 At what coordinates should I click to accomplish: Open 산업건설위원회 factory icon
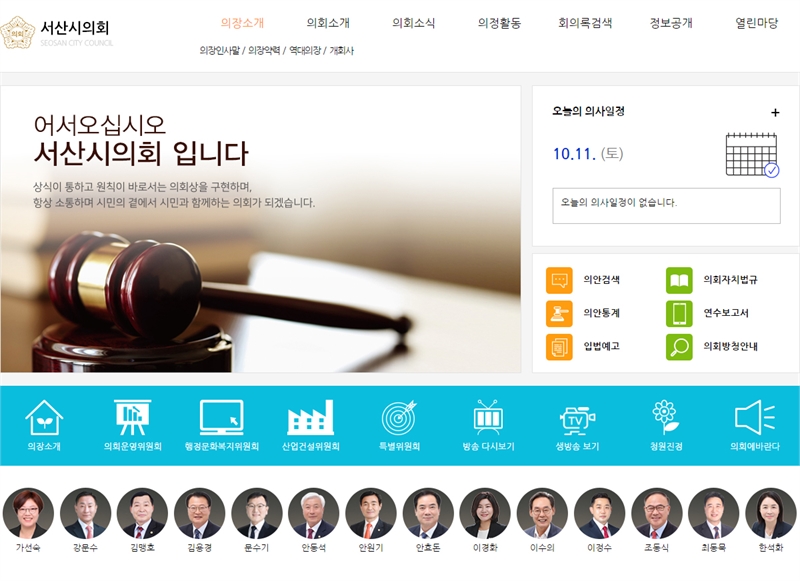[x=310, y=417]
